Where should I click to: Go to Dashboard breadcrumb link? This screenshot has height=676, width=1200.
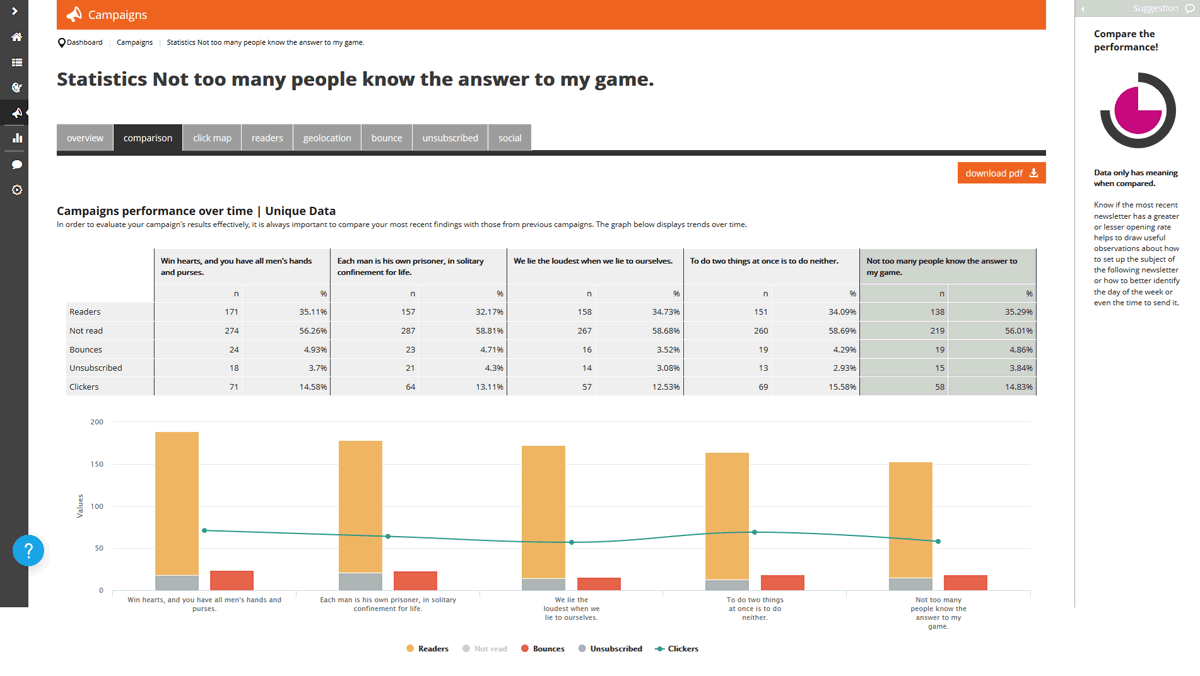(x=84, y=43)
